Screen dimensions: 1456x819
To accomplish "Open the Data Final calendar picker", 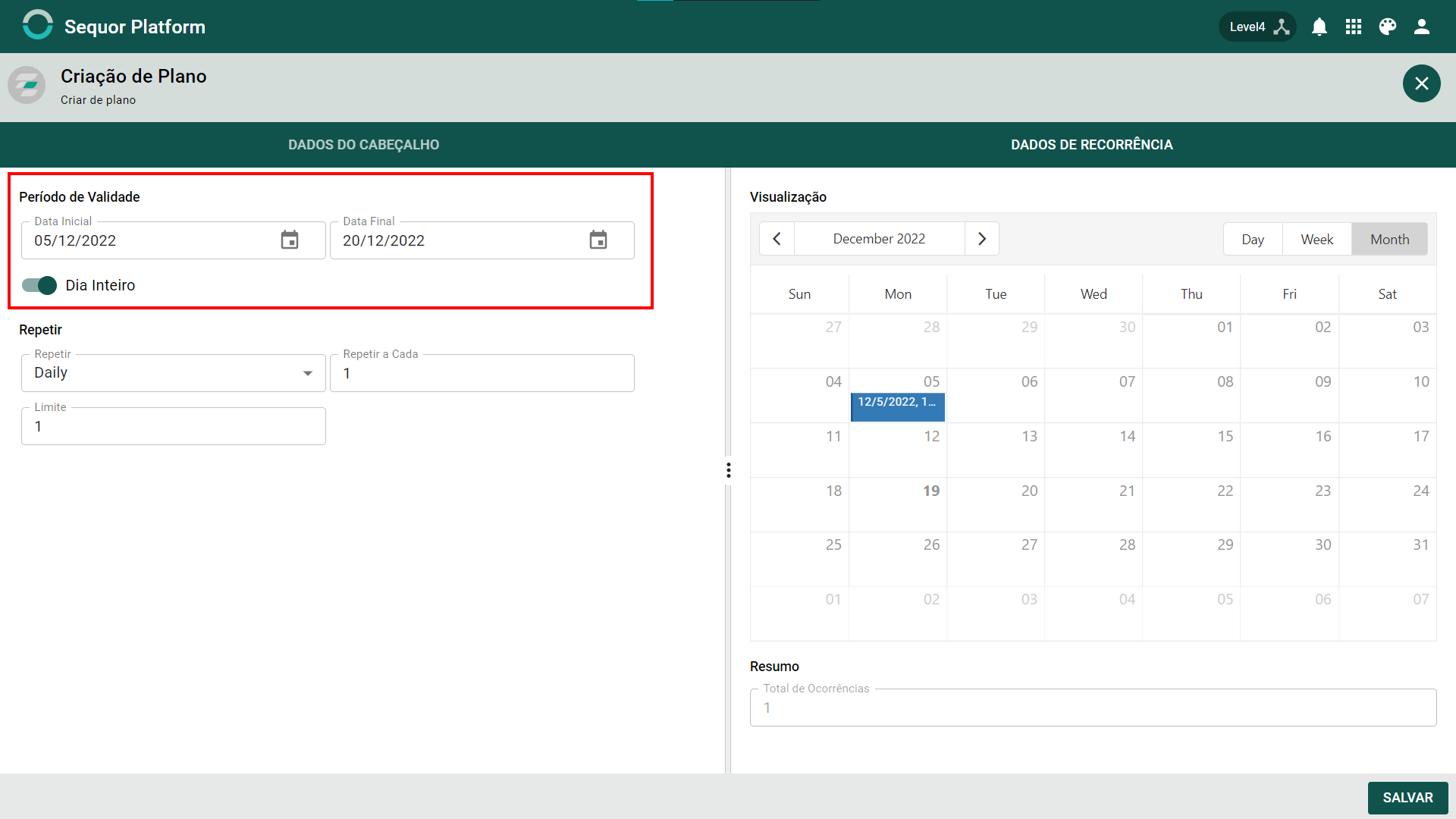I will [598, 240].
